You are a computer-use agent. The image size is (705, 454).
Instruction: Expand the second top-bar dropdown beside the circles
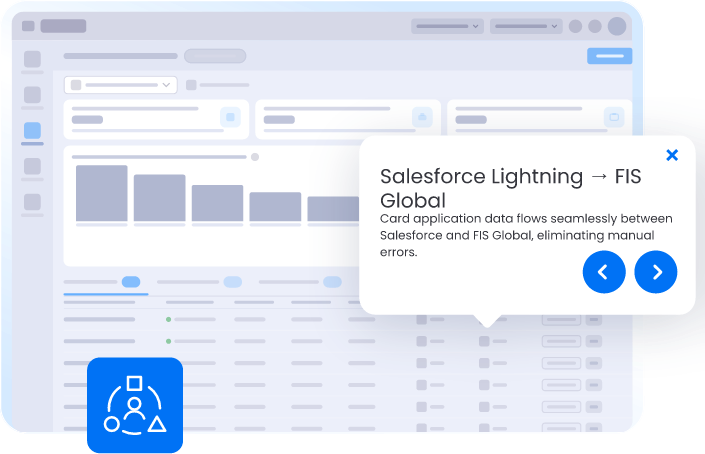point(526,26)
